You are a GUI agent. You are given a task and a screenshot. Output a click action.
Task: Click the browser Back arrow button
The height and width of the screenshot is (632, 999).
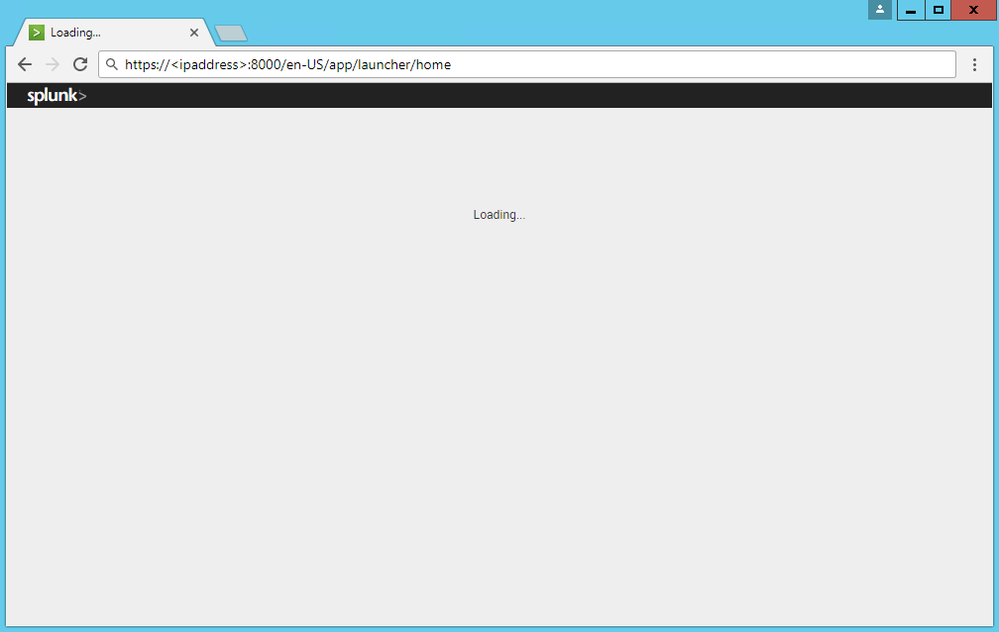point(25,65)
